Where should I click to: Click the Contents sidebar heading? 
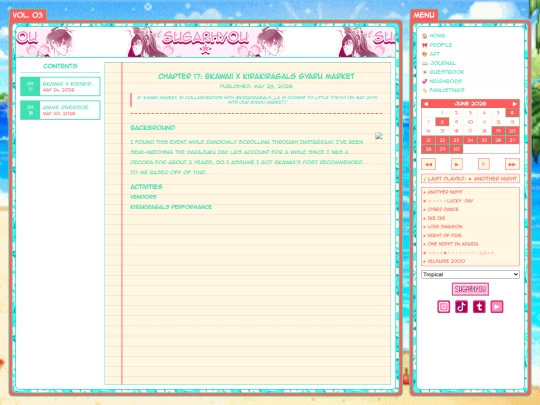click(x=60, y=66)
